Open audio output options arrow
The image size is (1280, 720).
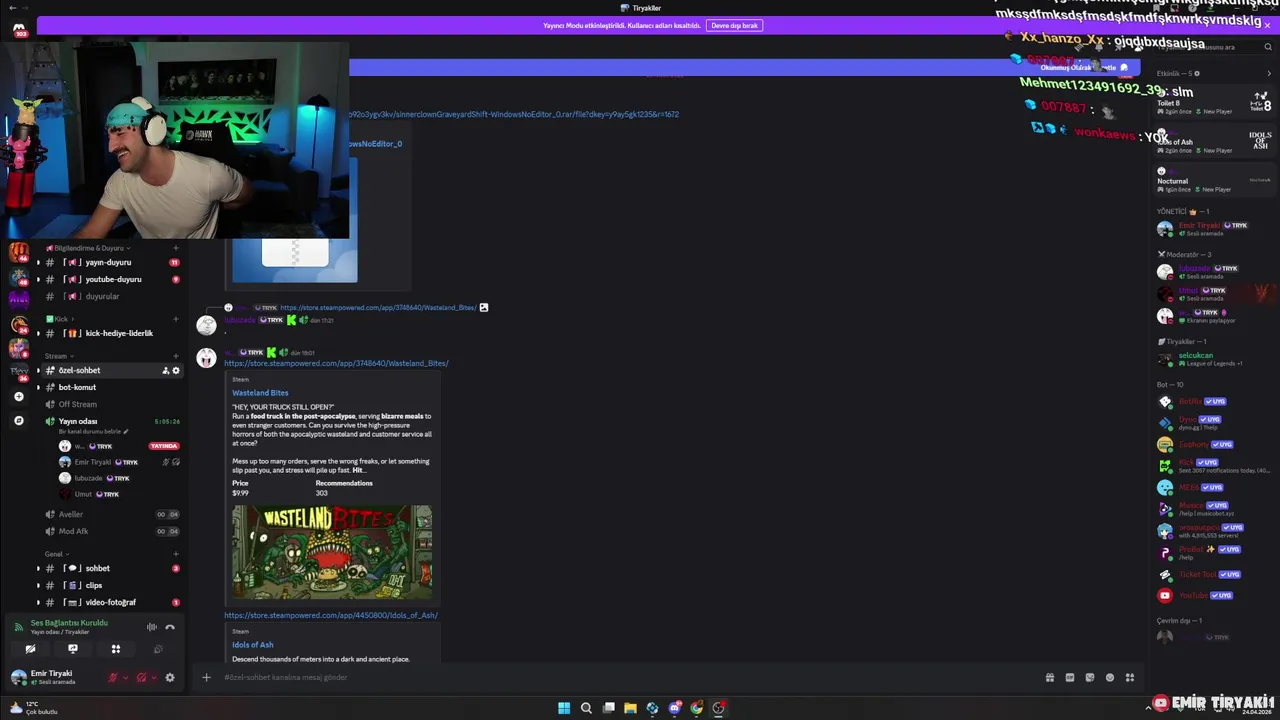point(153,678)
